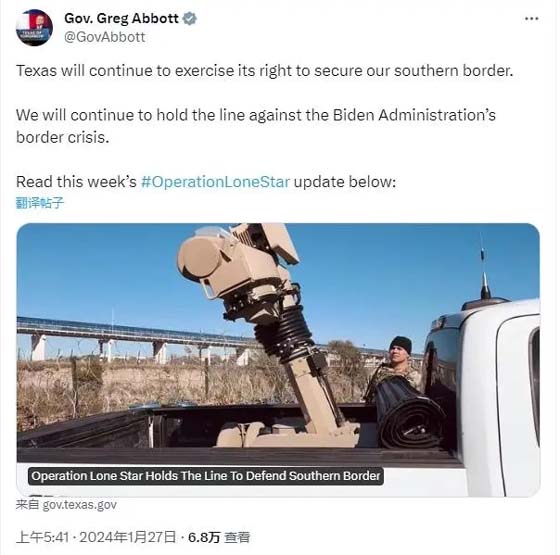Open the article preview image card
The height and width of the screenshot is (555, 560).
[x=278, y=360]
